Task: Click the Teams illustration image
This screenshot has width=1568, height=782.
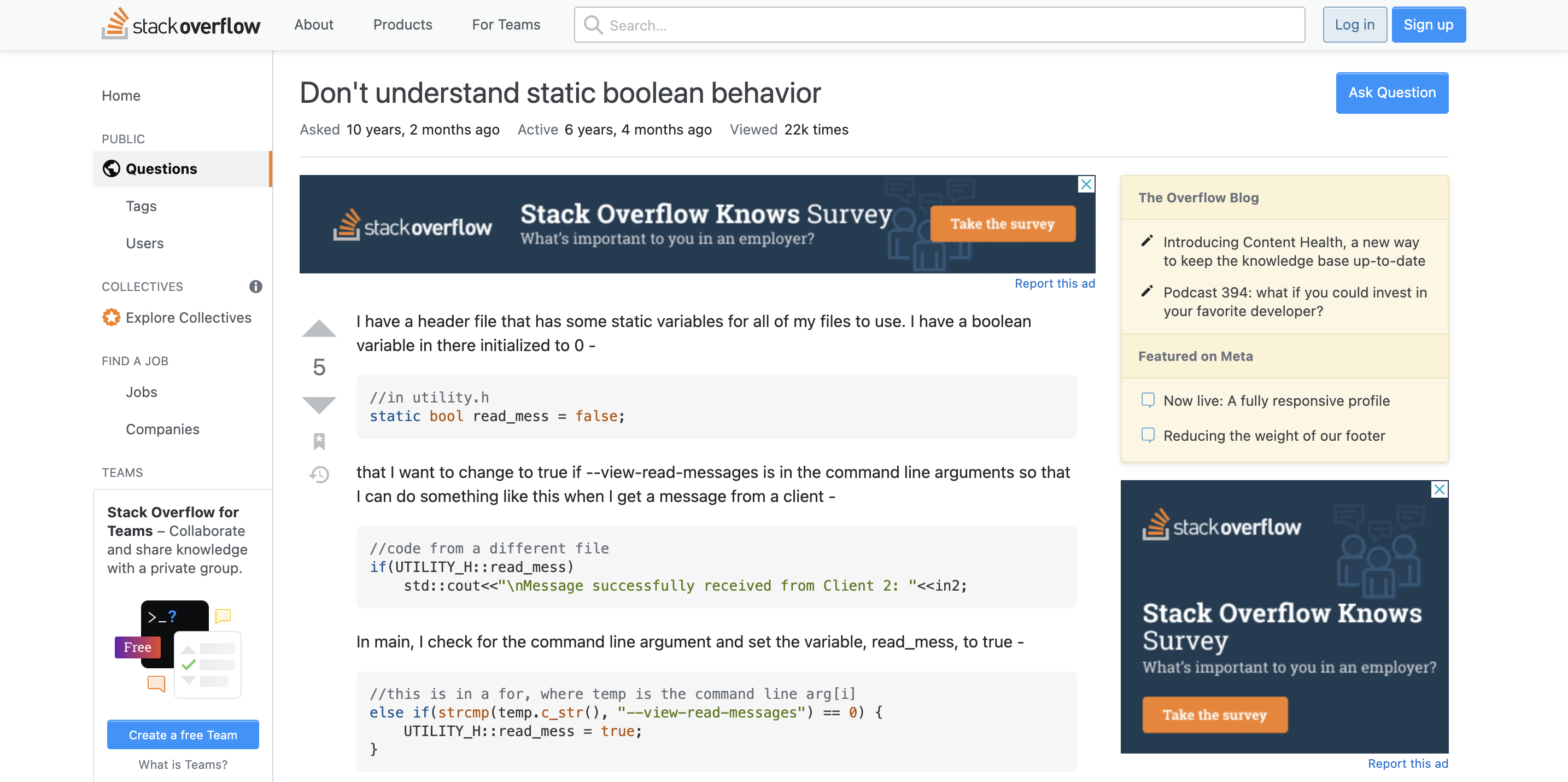Action: 178,648
